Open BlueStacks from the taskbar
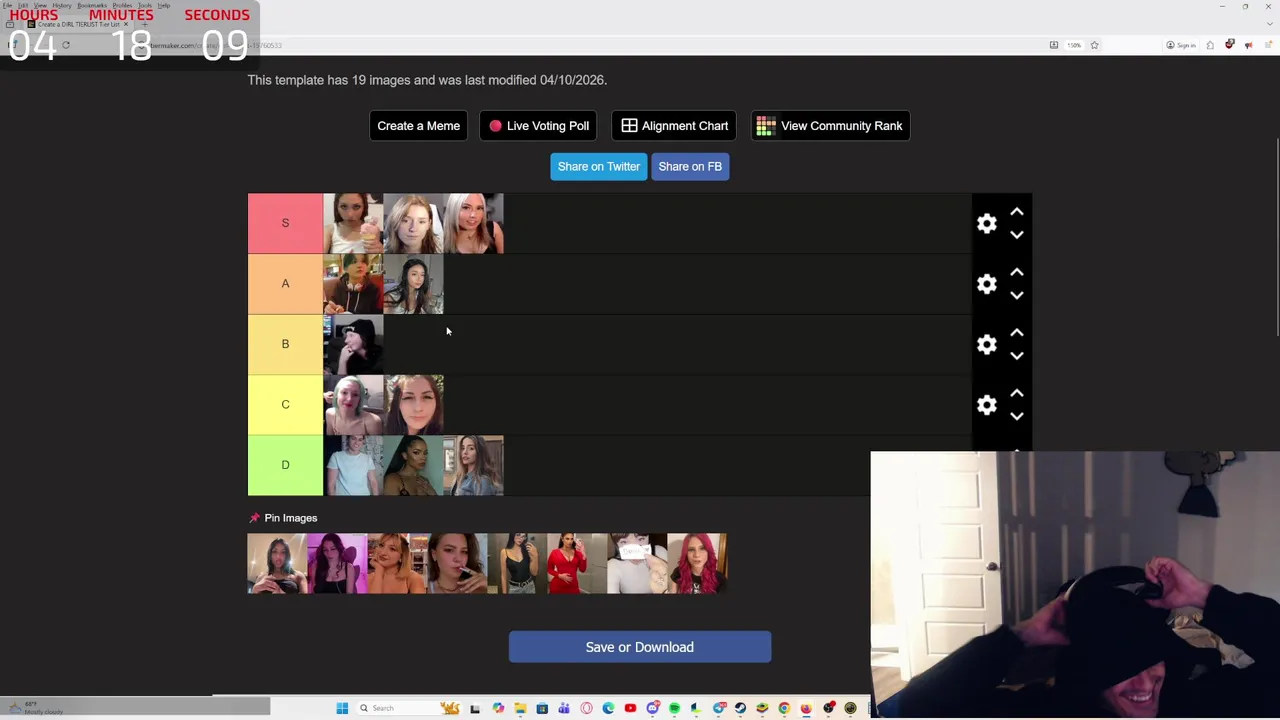Viewport: 1280px width, 720px height. pos(762,708)
